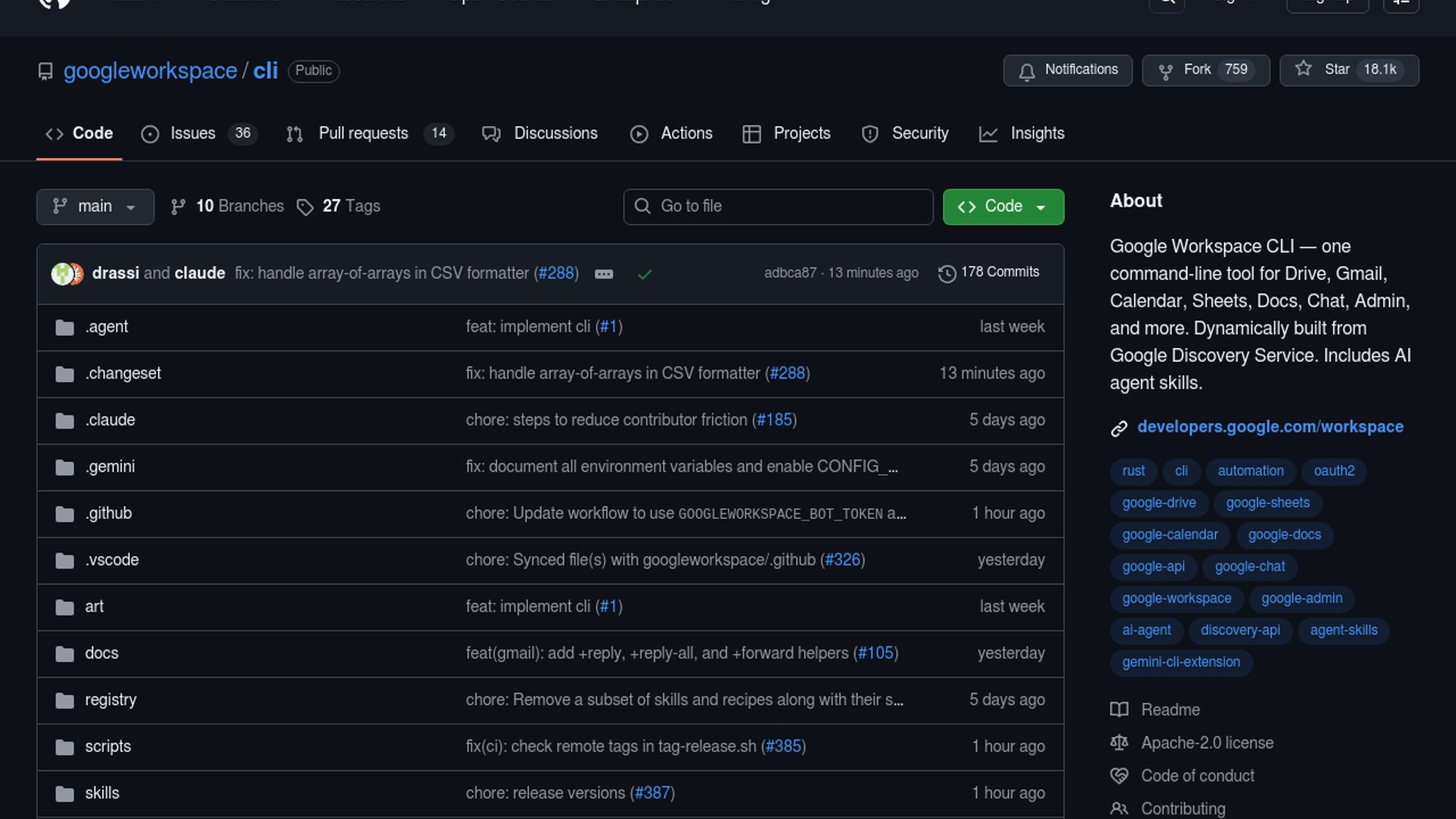The width and height of the screenshot is (1456, 819).
Task: Click drassi's avatar in the latest commit
Action: pos(61,274)
